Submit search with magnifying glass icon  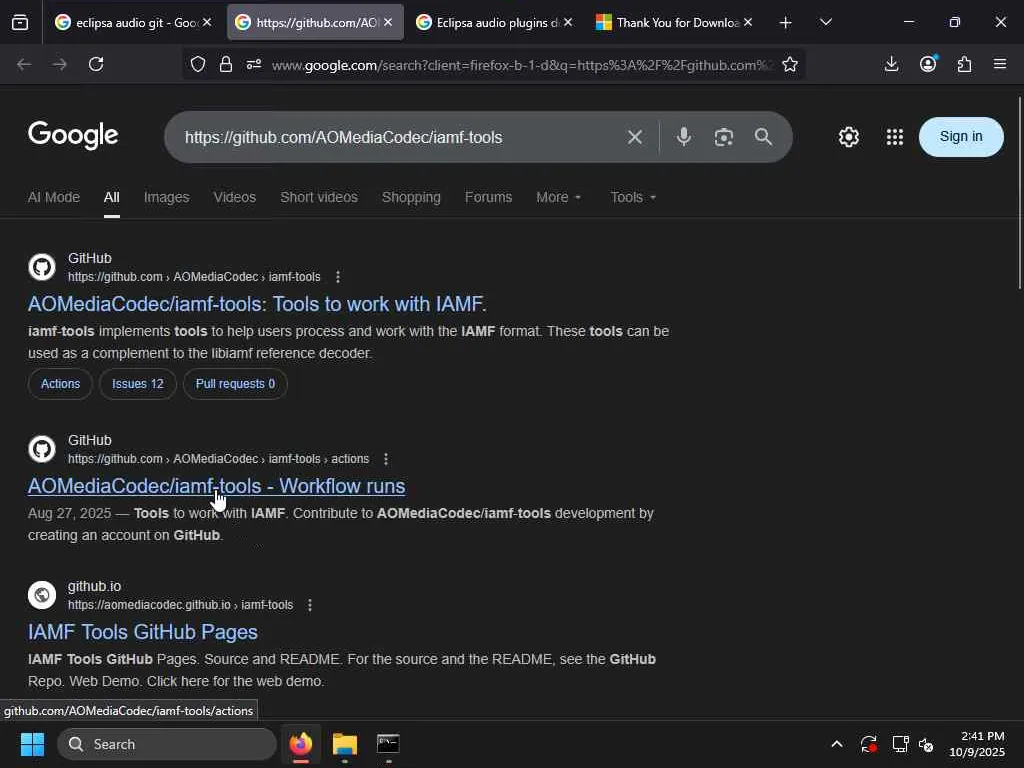pos(763,137)
